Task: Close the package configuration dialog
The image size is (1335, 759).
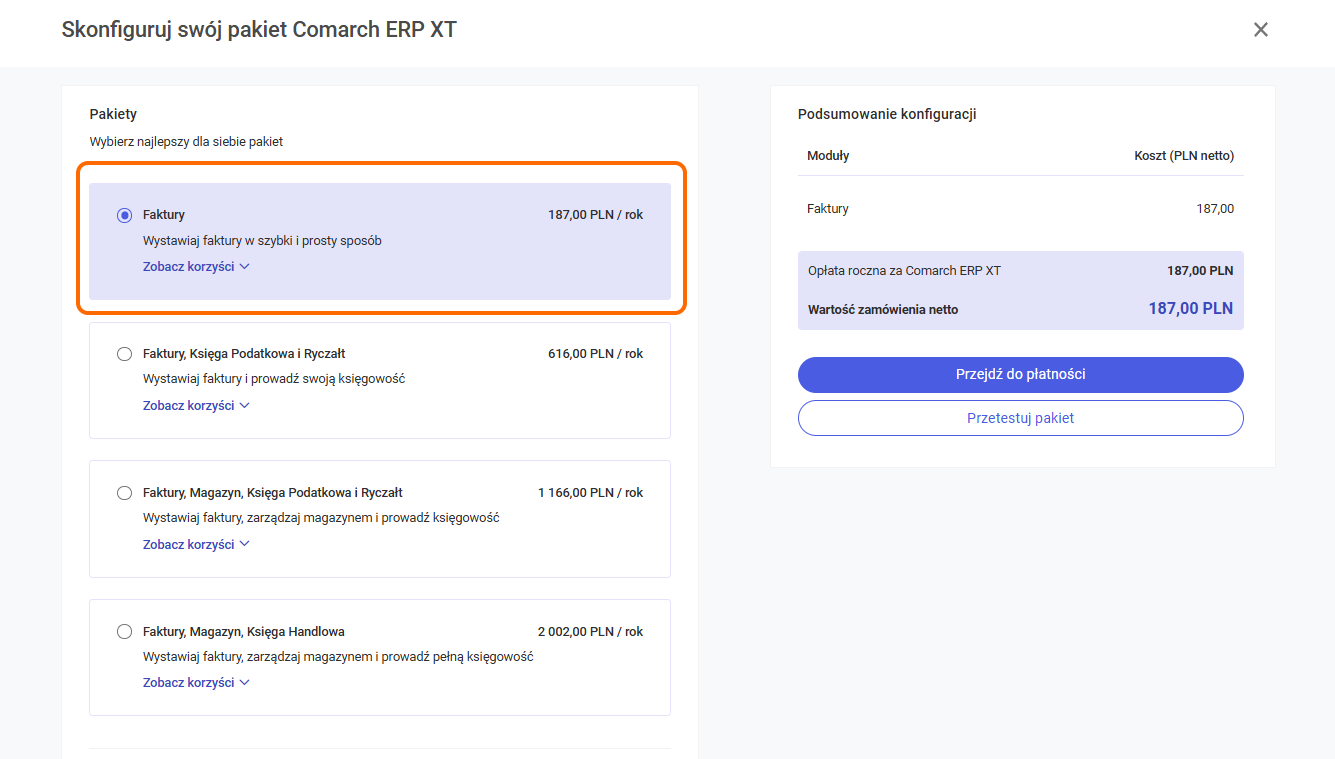Action: (x=1260, y=30)
